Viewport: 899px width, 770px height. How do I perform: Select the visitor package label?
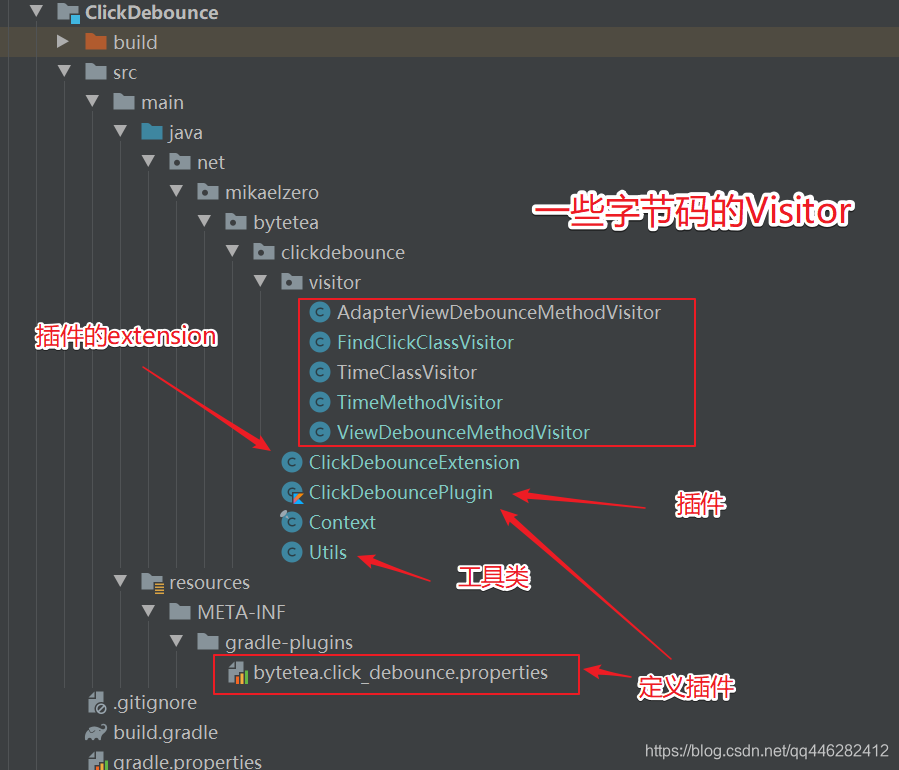(335, 282)
